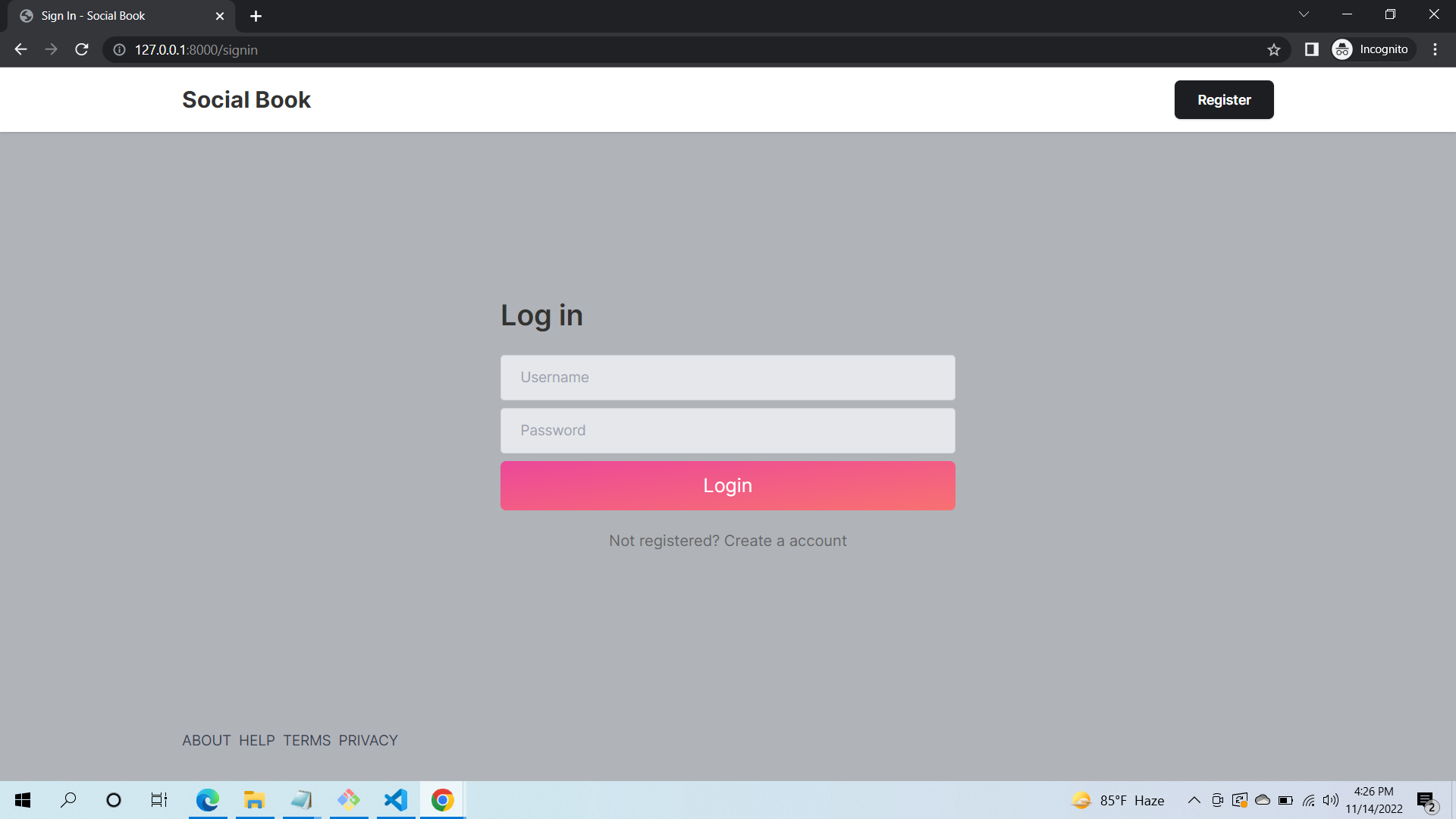Screen dimensions: 1456x819
Task: Expand hidden icons in the system tray
Action: pos(1194,799)
